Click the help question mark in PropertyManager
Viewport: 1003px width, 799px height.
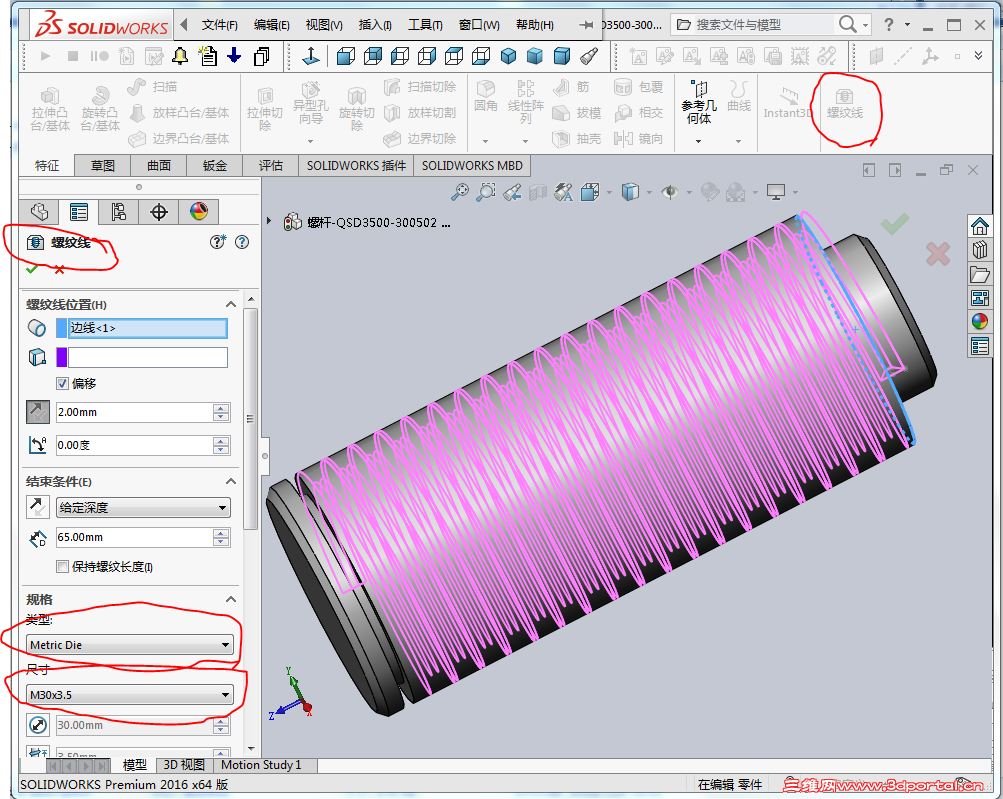pyautogui.click(x=242, y=242)
